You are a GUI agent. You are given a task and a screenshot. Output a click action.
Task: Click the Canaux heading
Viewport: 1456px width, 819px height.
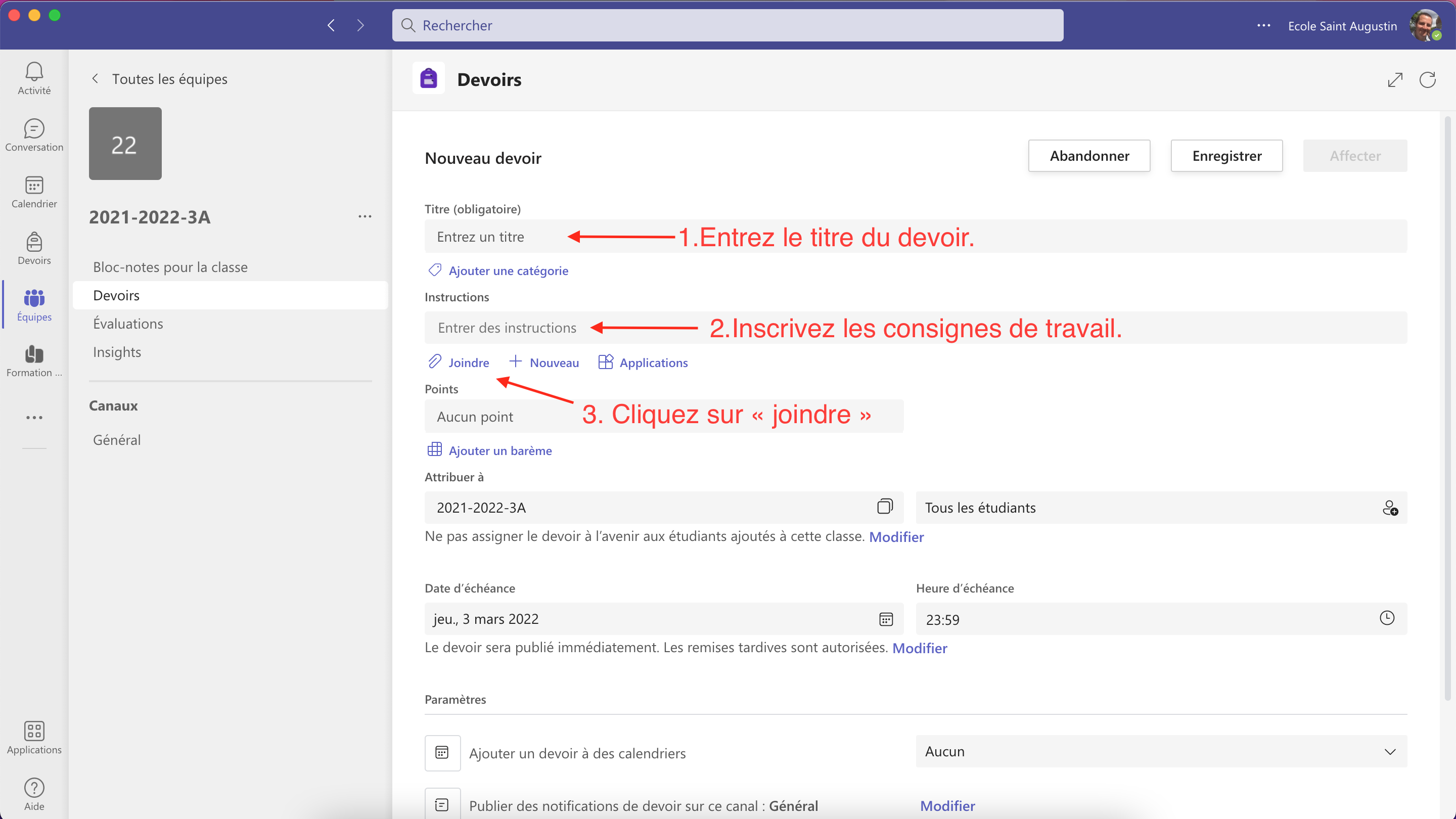114,405
